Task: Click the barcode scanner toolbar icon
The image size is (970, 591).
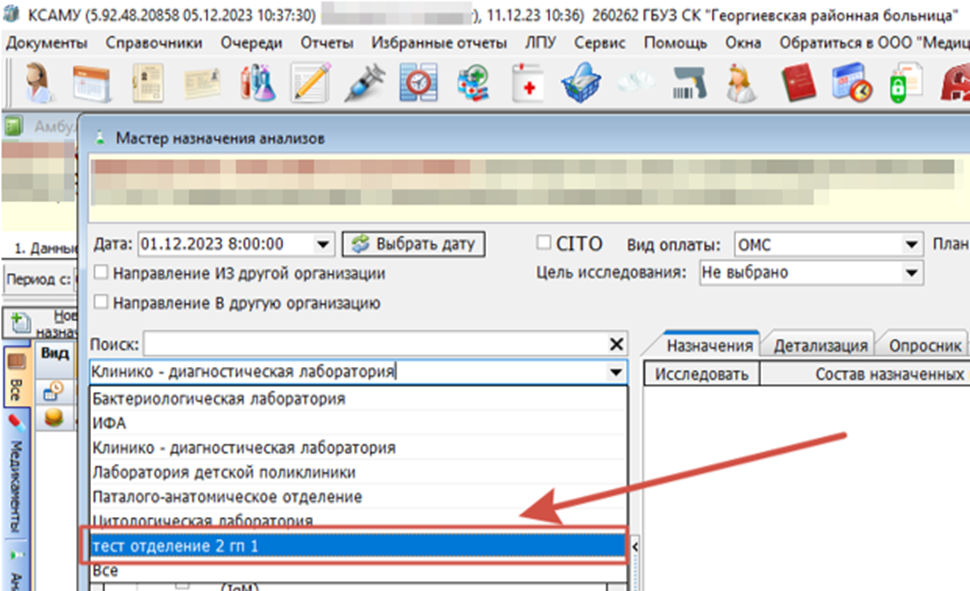Action: click(x=687, y=83)
